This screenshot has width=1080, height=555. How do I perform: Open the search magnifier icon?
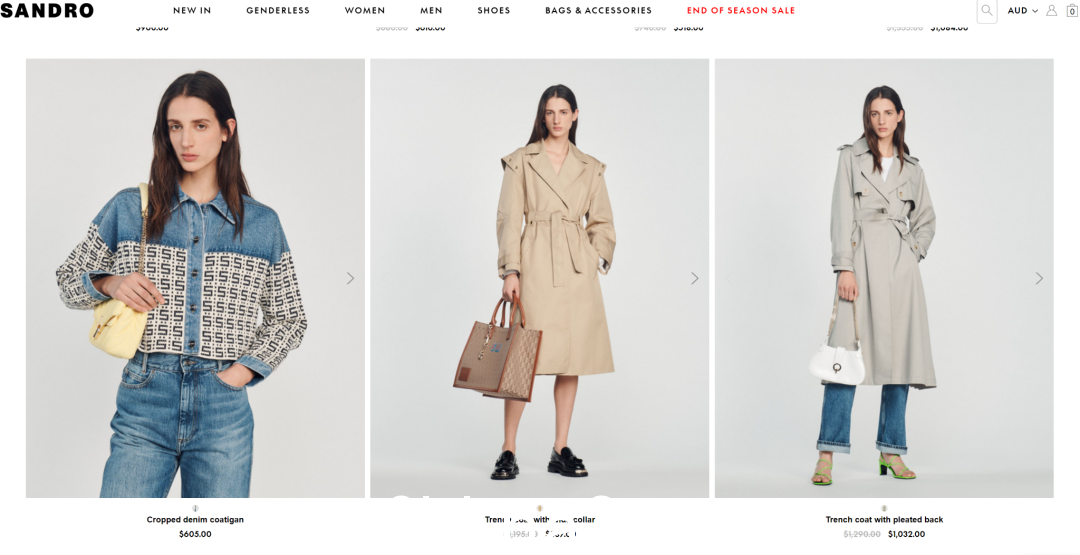(987, 10)
